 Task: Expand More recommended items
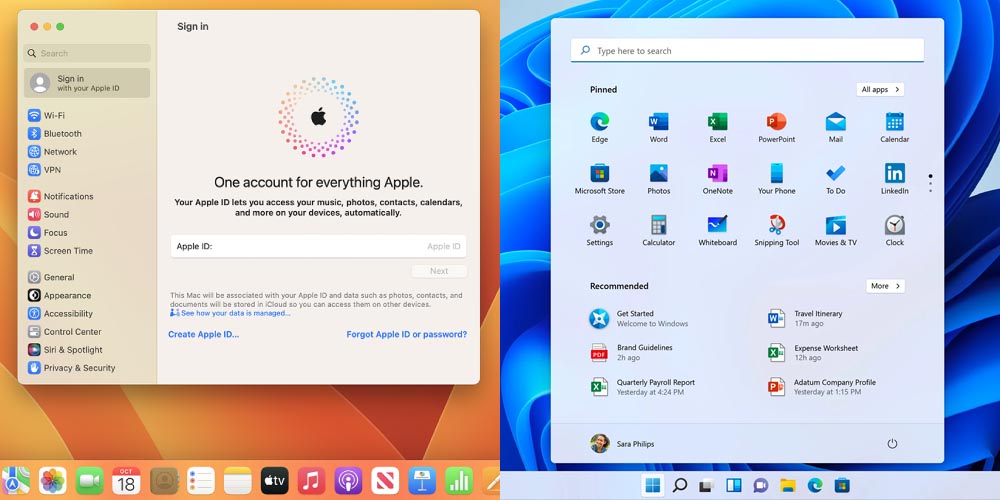pos(885,286)
